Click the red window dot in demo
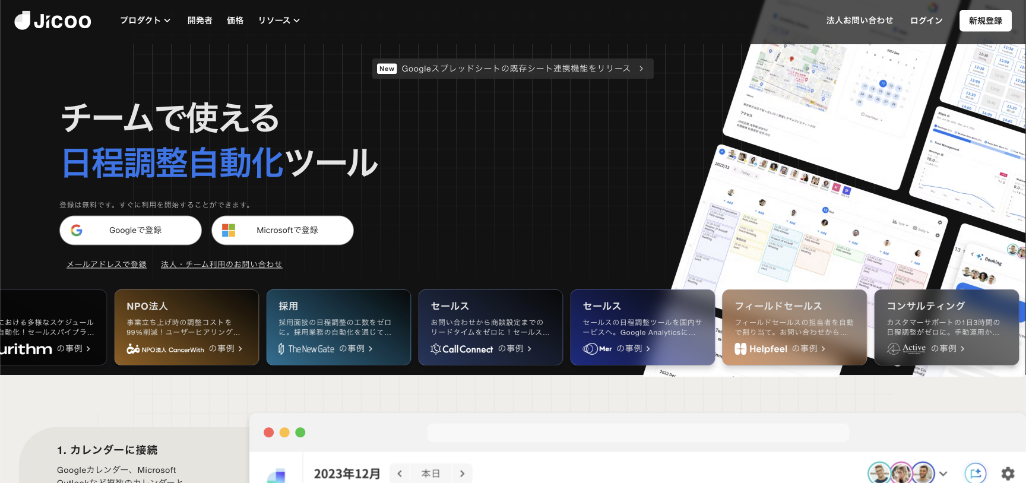1026x483 pixels. click(x=268, y=432)
